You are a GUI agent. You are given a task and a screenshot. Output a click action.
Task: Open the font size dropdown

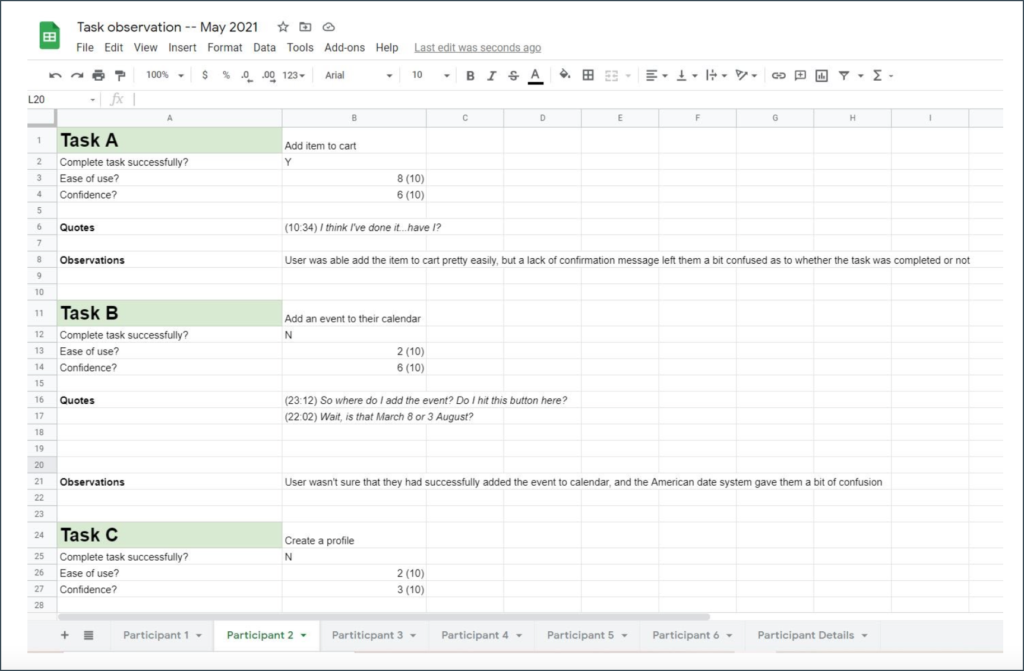click(428, 75)
